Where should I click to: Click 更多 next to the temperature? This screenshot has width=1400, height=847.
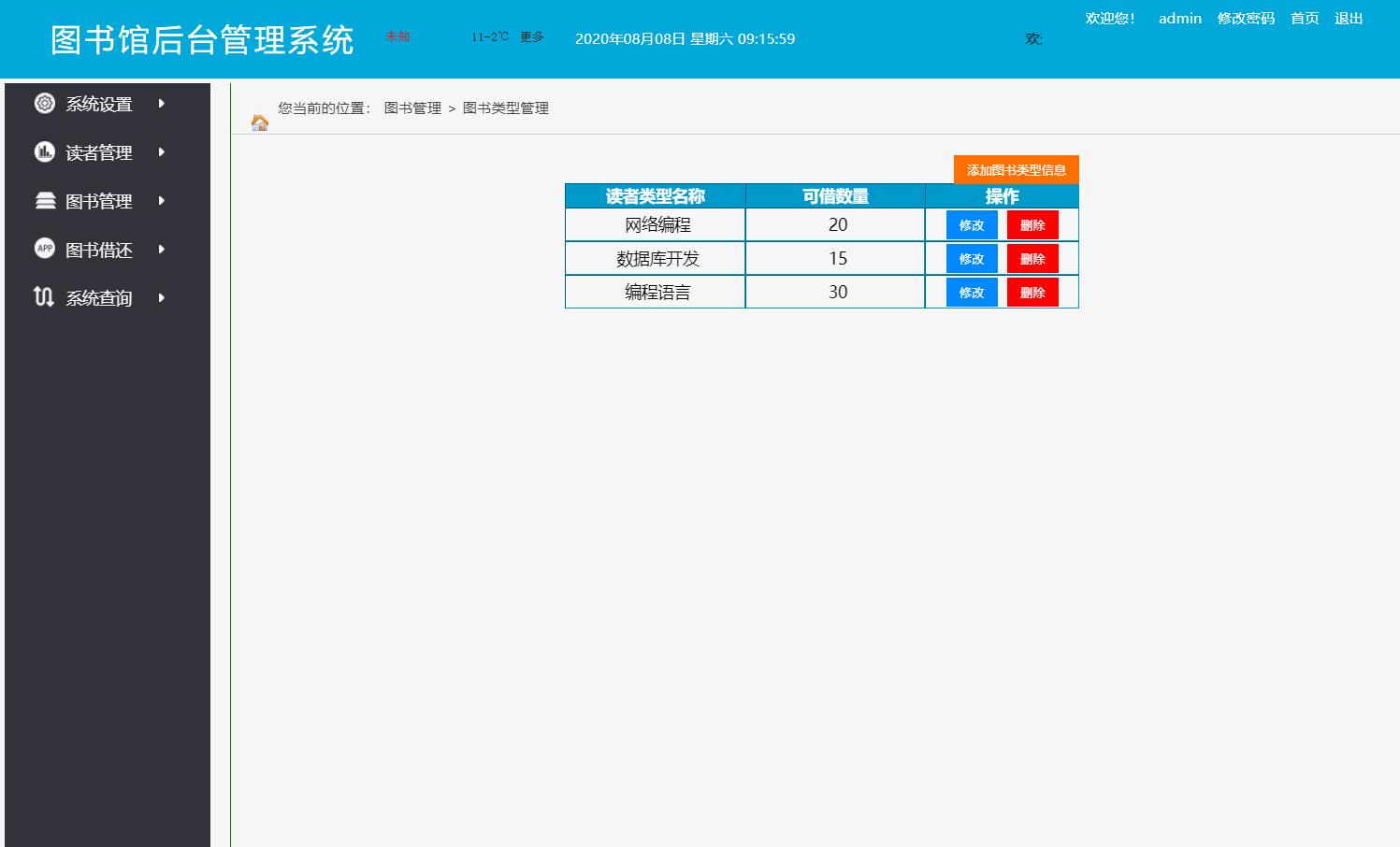531,37
